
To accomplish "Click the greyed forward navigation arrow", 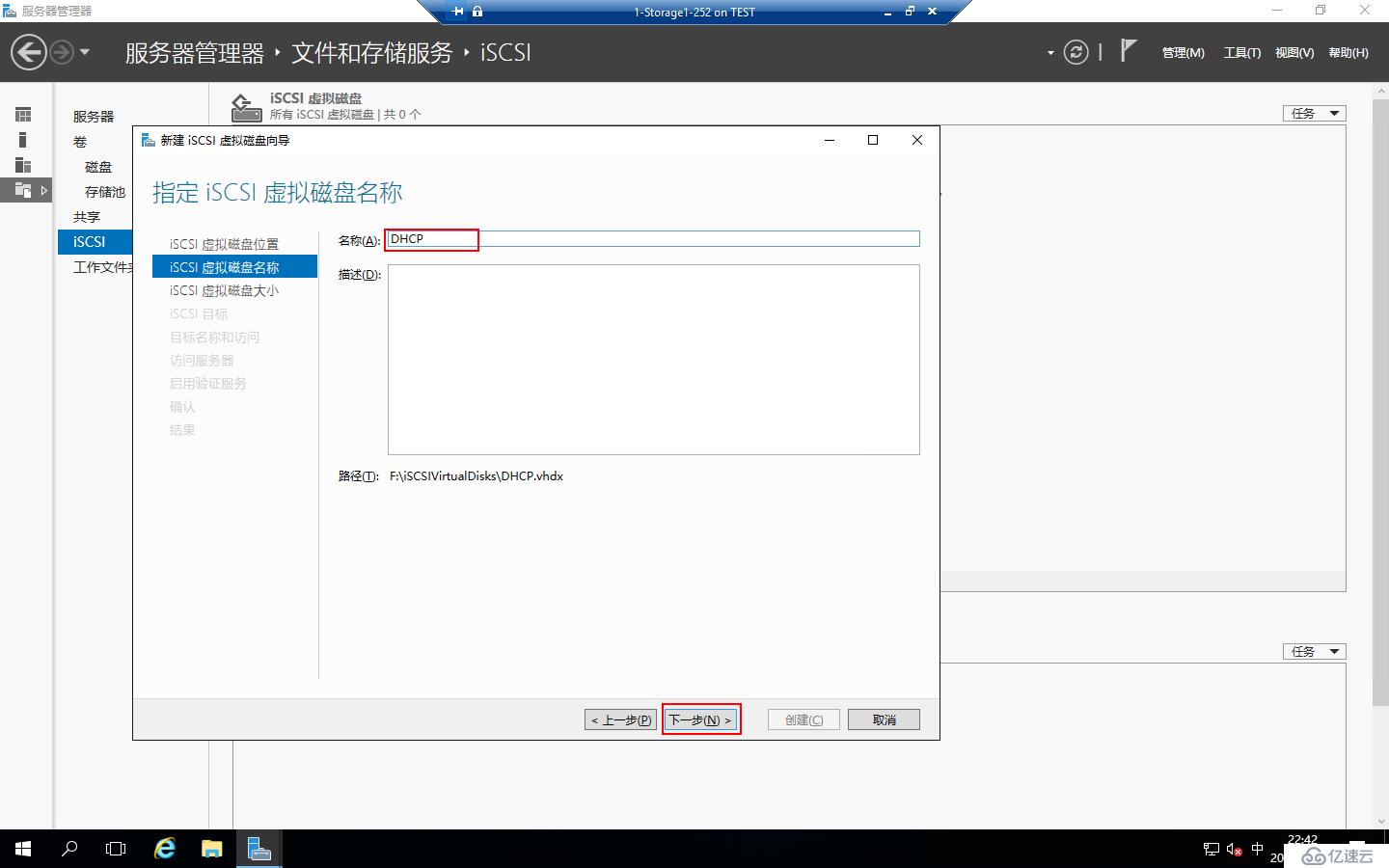I will (x=61, y=52).
